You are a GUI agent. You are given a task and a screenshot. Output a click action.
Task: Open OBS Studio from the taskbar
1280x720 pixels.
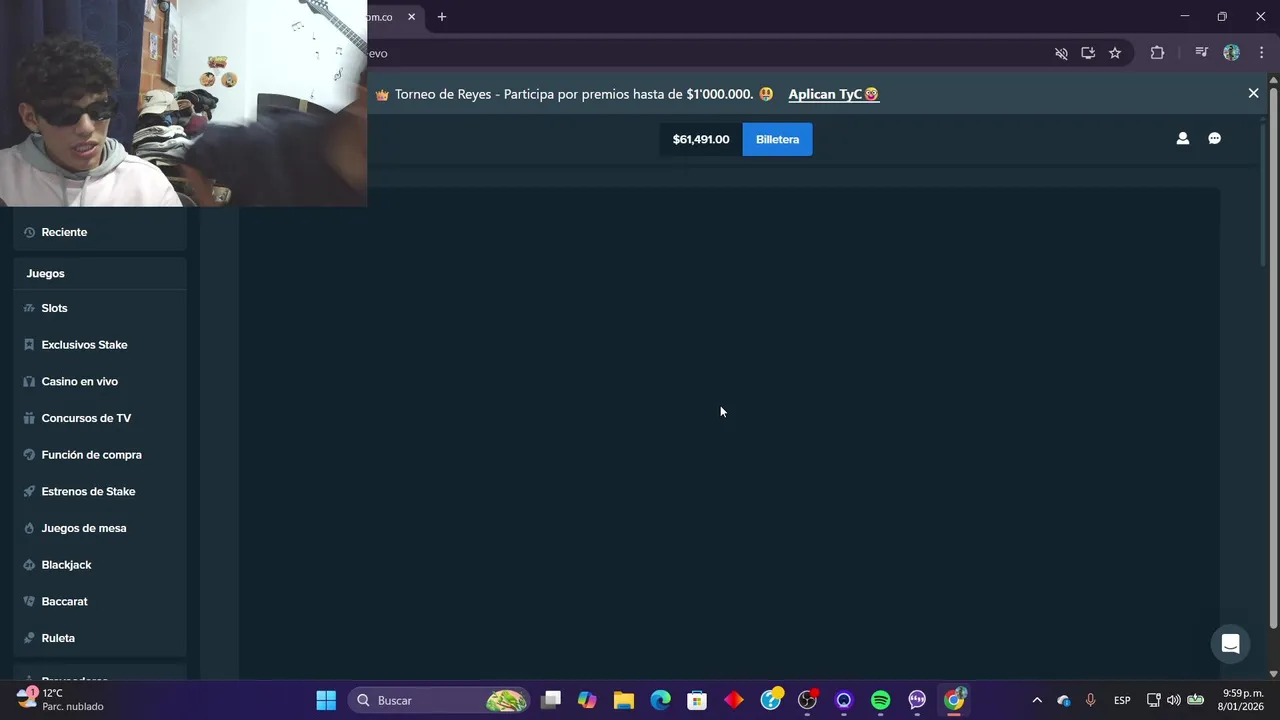coord(807,700)
